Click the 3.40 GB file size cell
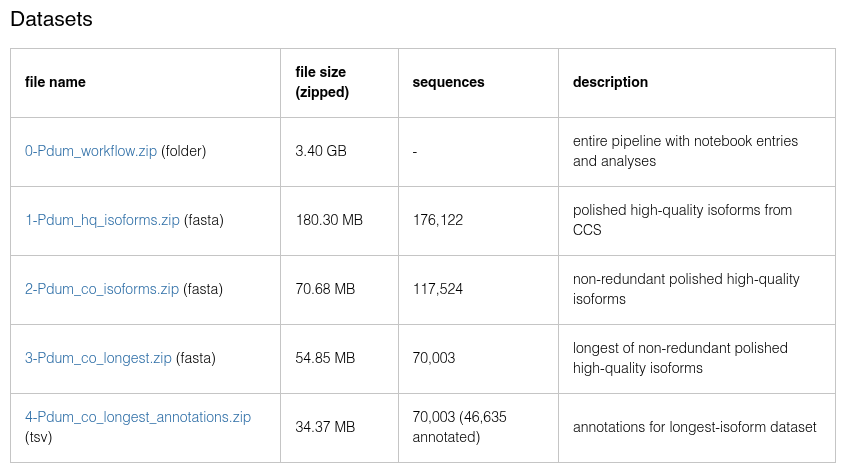Viewport: 845px width, 473px height. pos(321,151)
